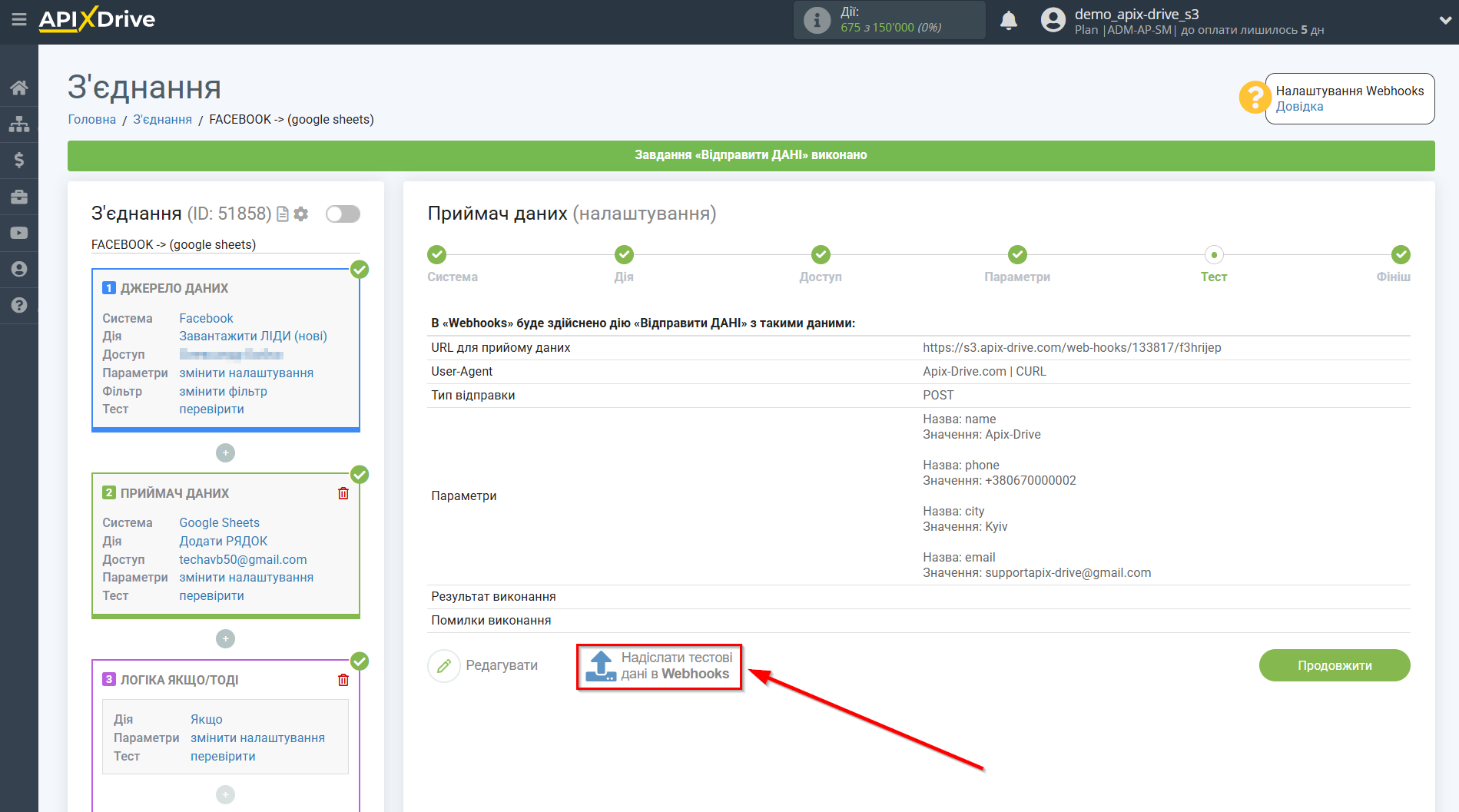The image size is (1459, 812).
Task: Click the Редагувати pencil icon
Action: (x=444, y=665)
